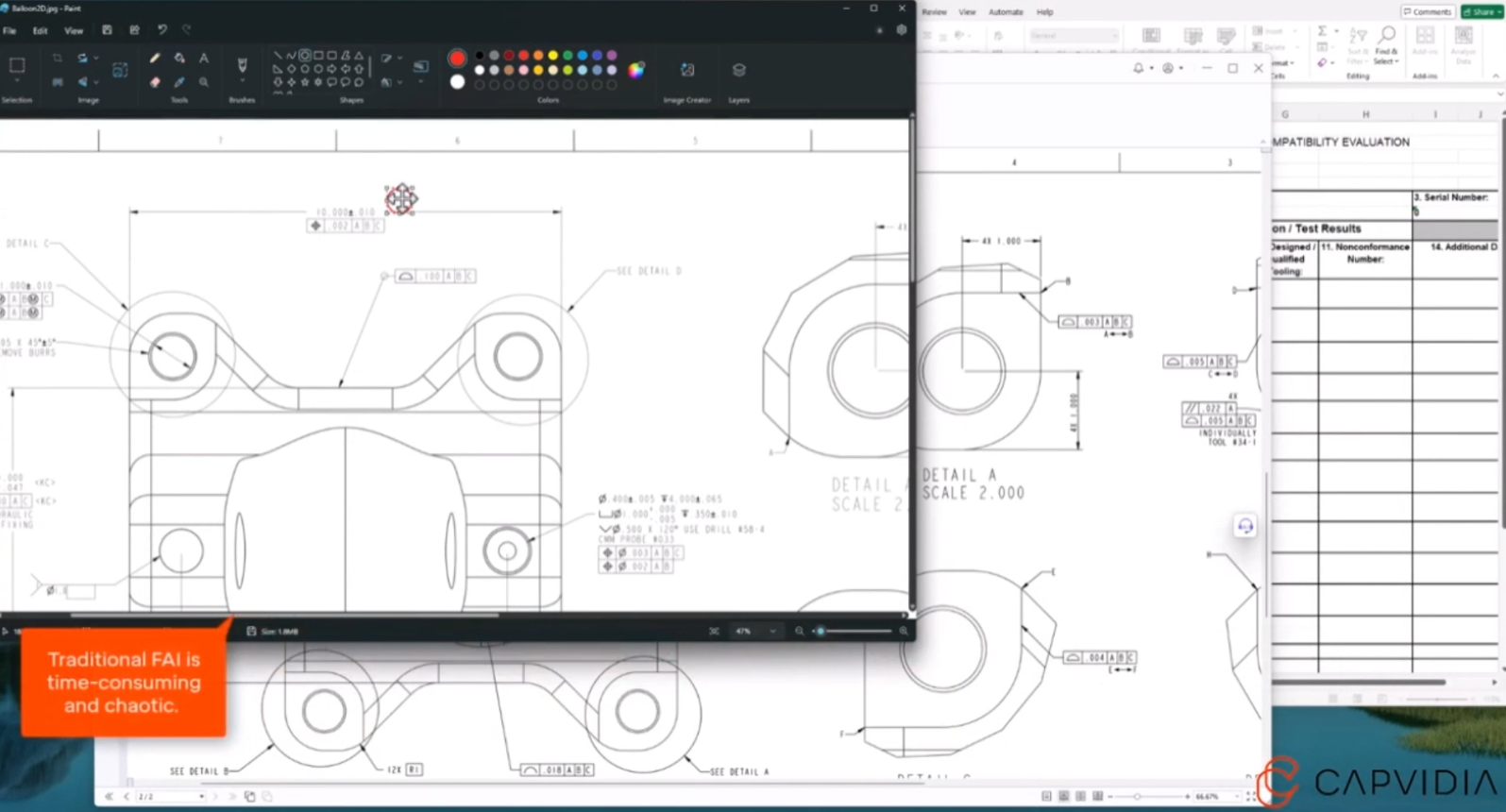Screen dimensions: 1506x812
Task: Expand the Brushes dropdown arrow
Action: (242, 82)
